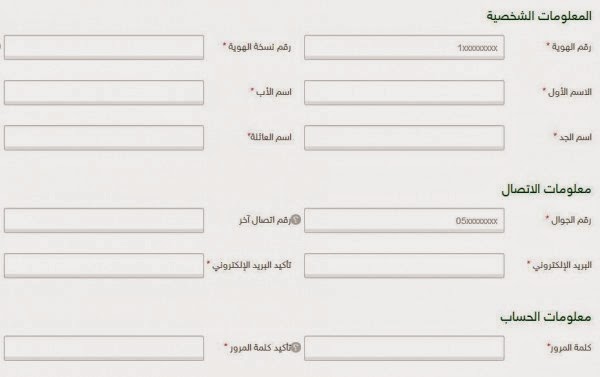Focus the تأكيد البريد الإلكتروني field
Image resolution: width=600 pixels, height=377 pixels.
104,265
